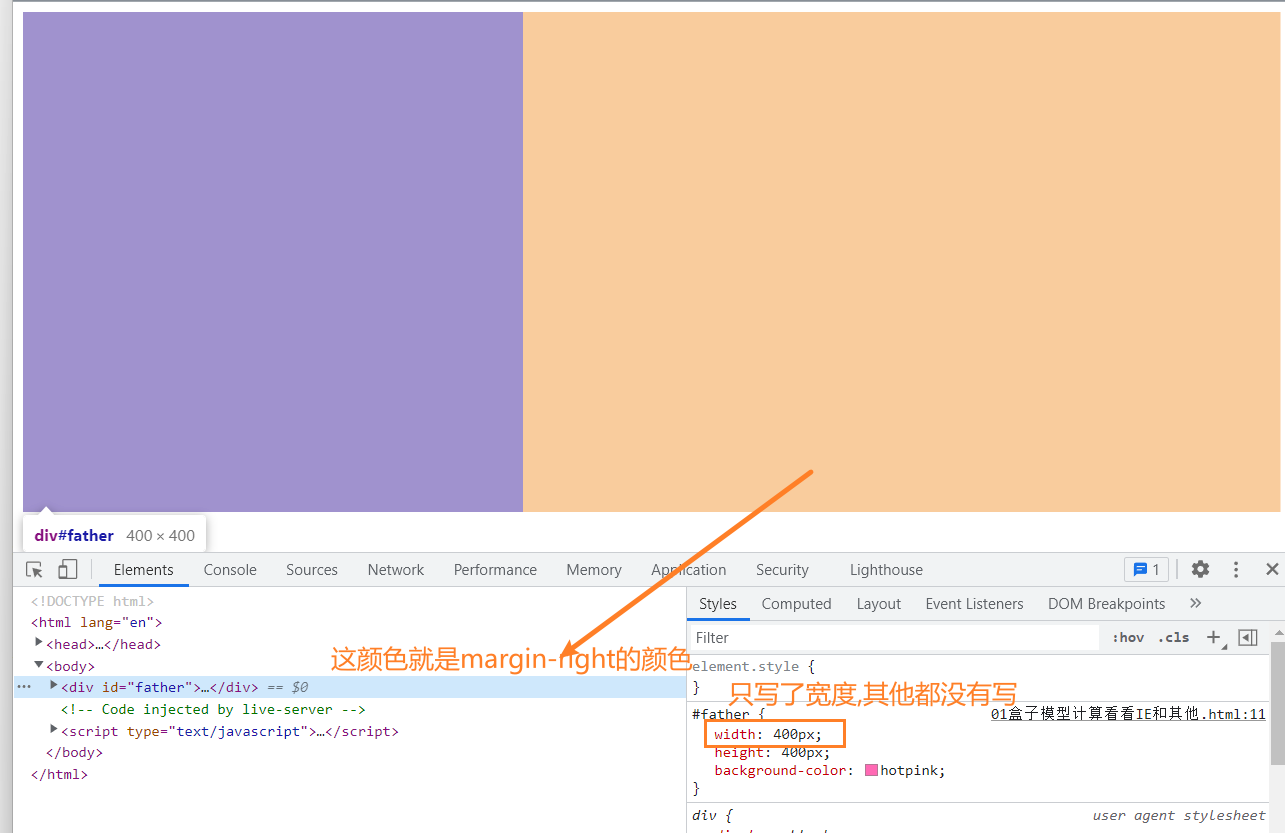Screen dimensions: 1285x833
Task: Select the html lang="en" node
Action: 96,623
